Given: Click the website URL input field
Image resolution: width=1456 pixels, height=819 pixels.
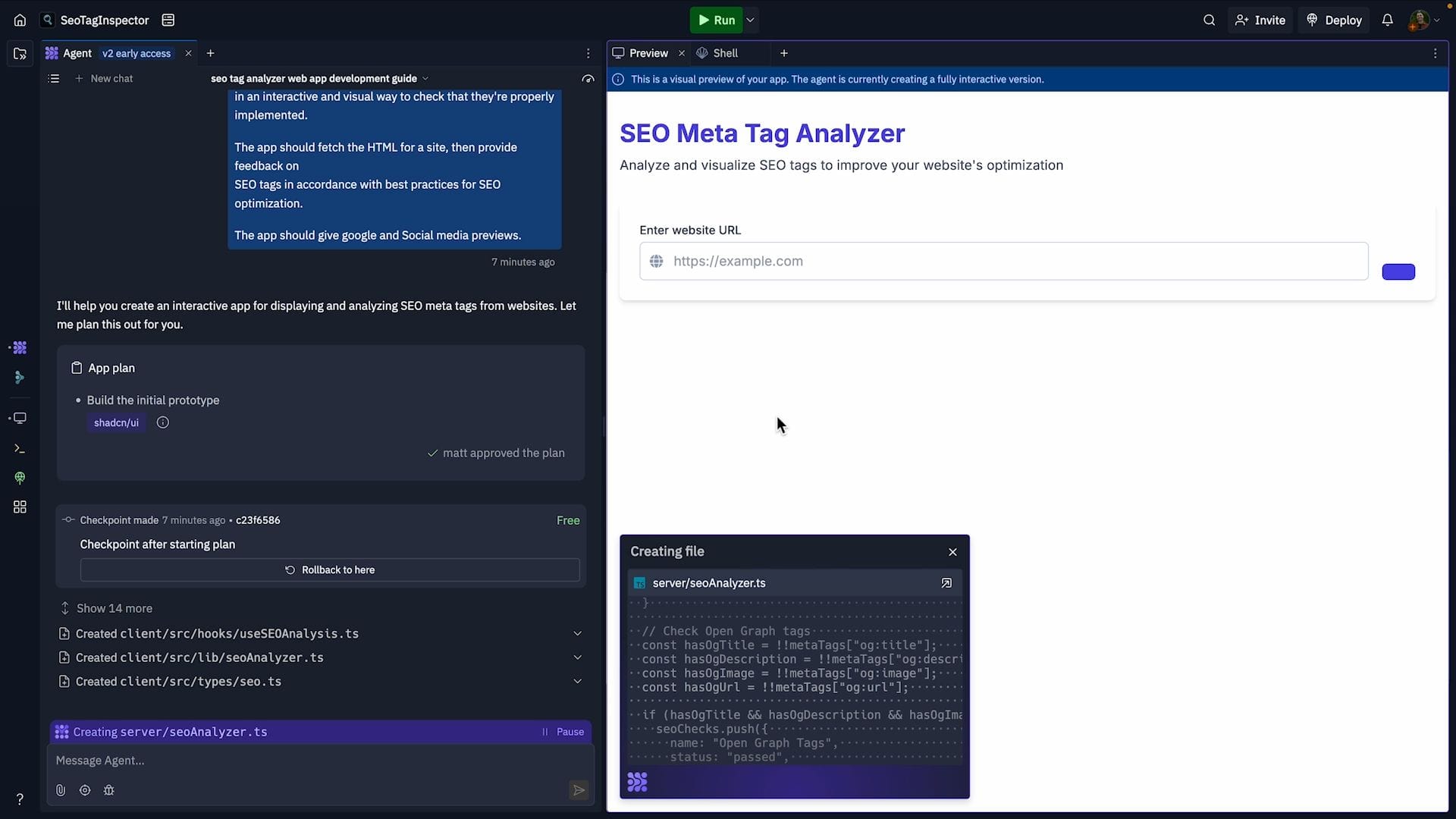Looking at the screenshot, I should pos(1003,262).
